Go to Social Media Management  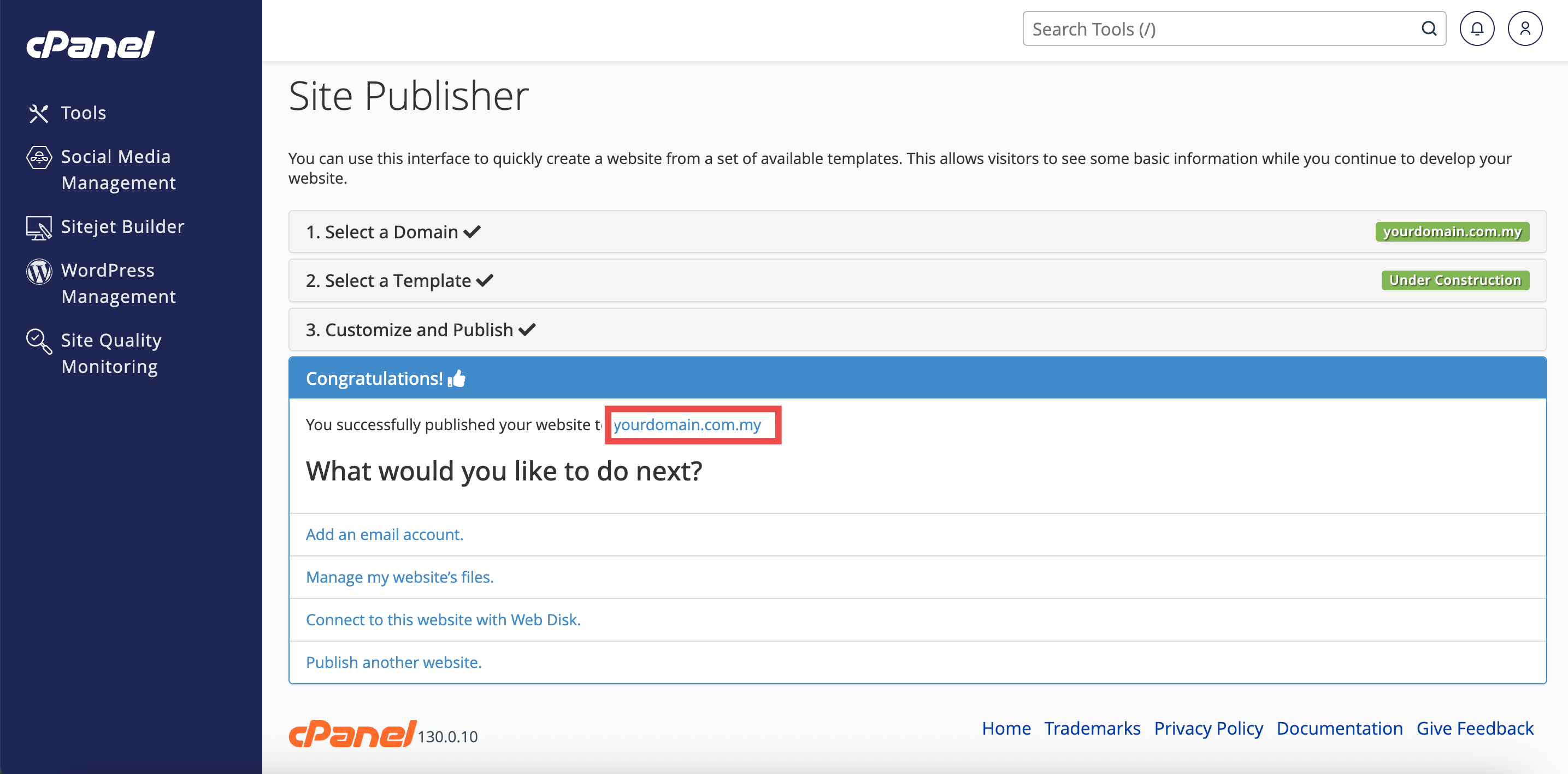pyautogui.click(x=119, y=170)
